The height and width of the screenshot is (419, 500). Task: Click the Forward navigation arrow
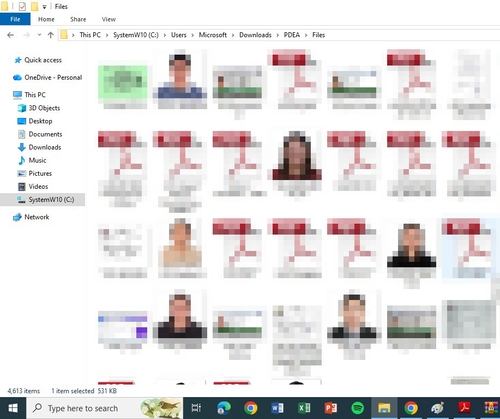tap(26, 35)
